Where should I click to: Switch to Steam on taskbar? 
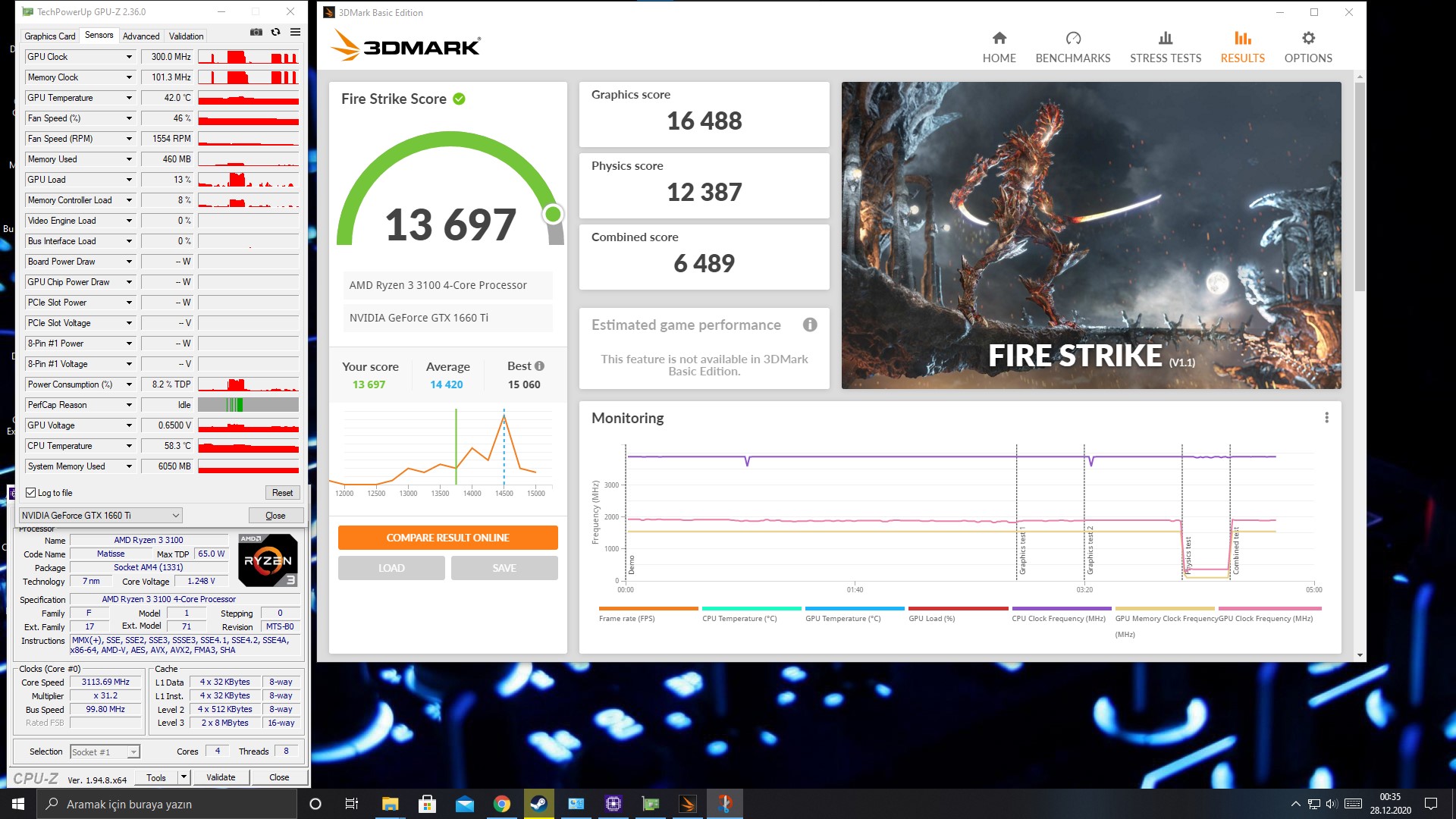click(538, 804)
